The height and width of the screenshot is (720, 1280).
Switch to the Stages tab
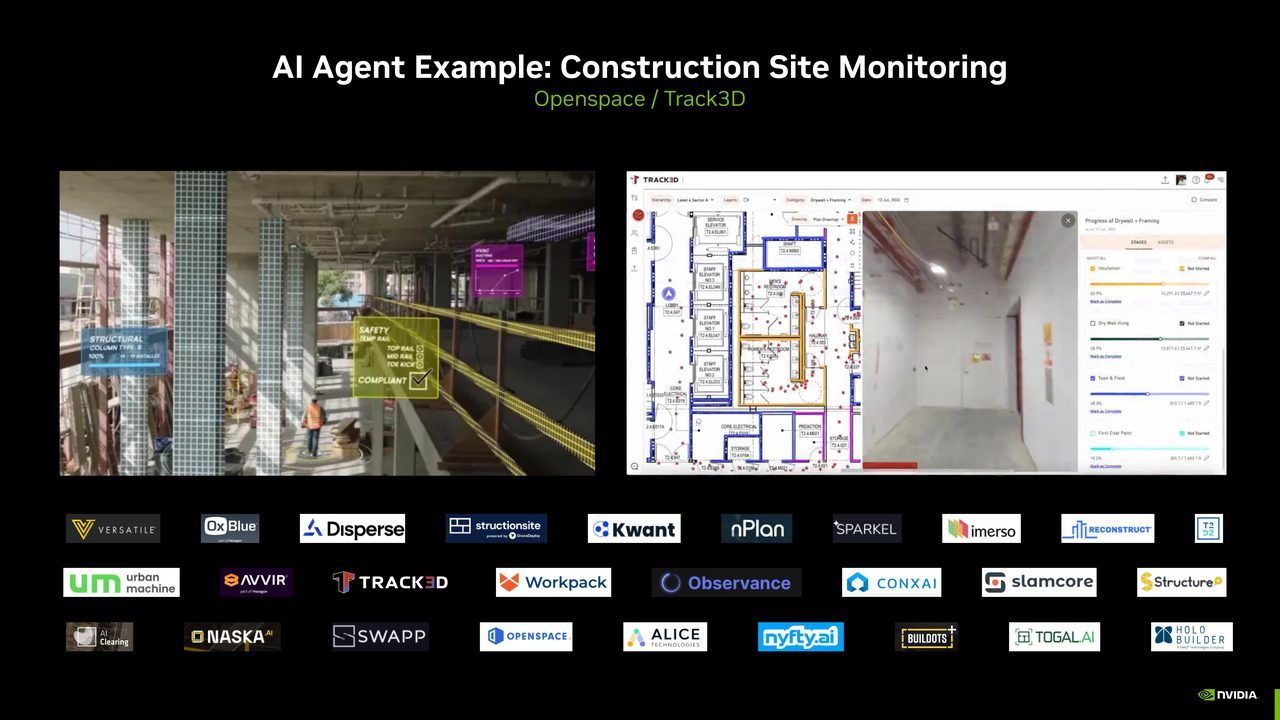tap(1139, 242)
